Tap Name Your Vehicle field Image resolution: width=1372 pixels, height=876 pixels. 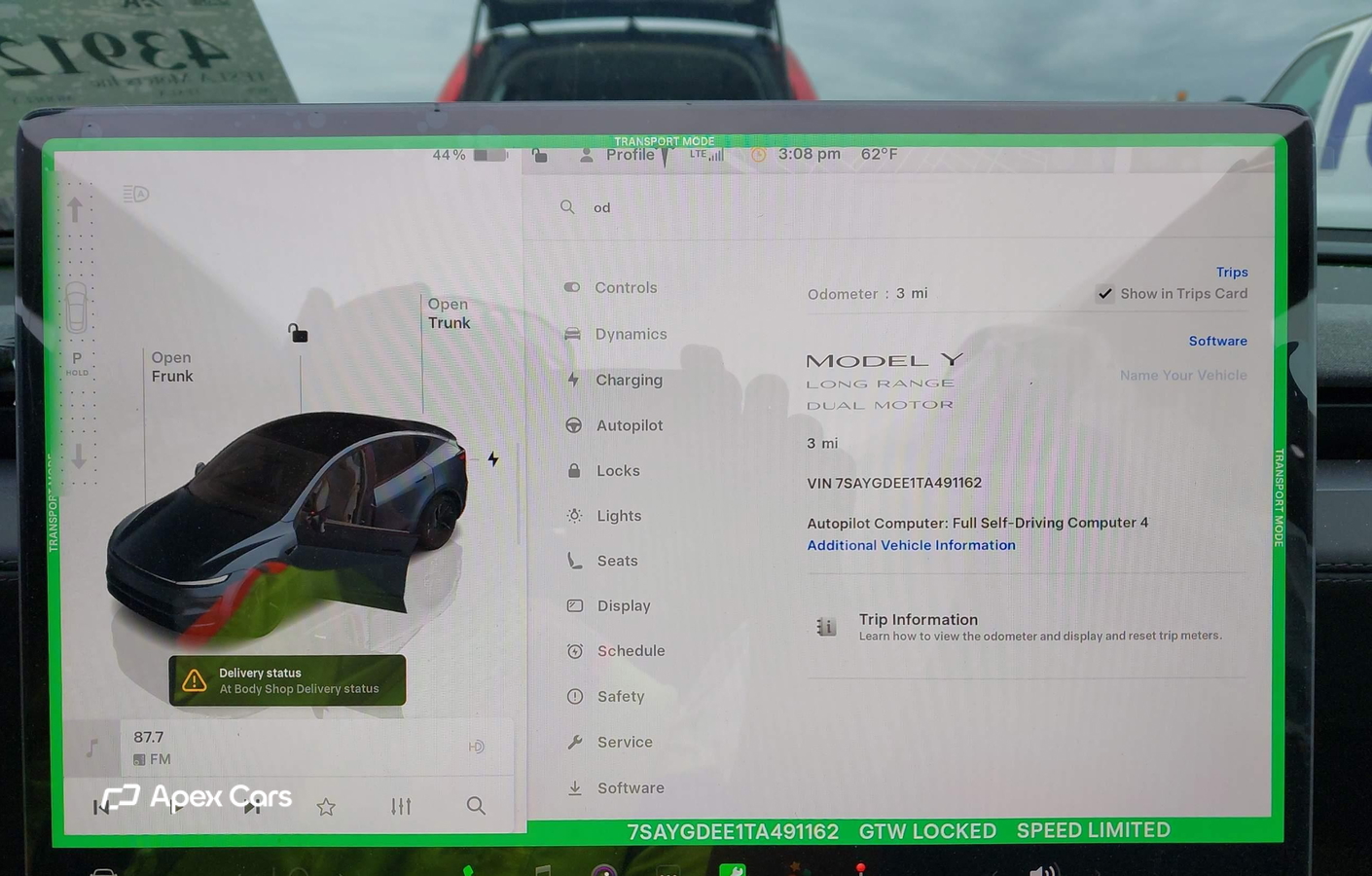pos(1182,375)
